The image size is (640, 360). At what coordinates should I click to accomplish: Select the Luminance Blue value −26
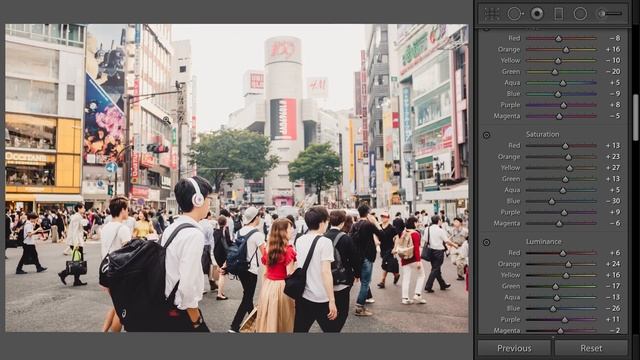point(613,309)
